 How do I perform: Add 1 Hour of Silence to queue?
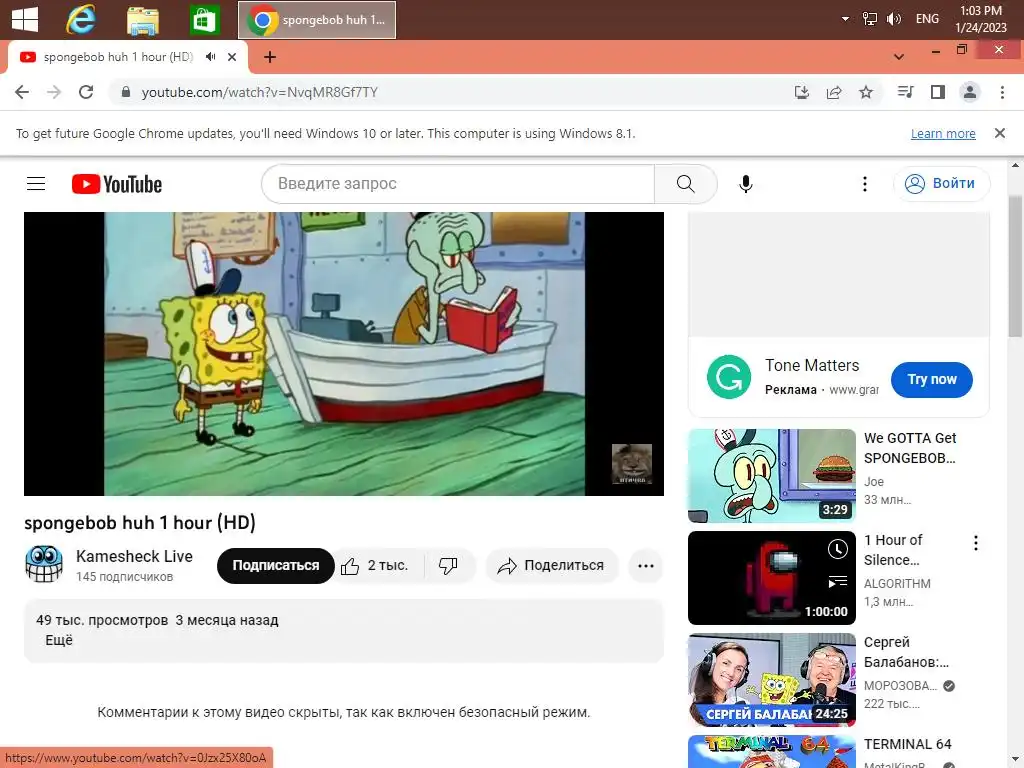[837, 581]
